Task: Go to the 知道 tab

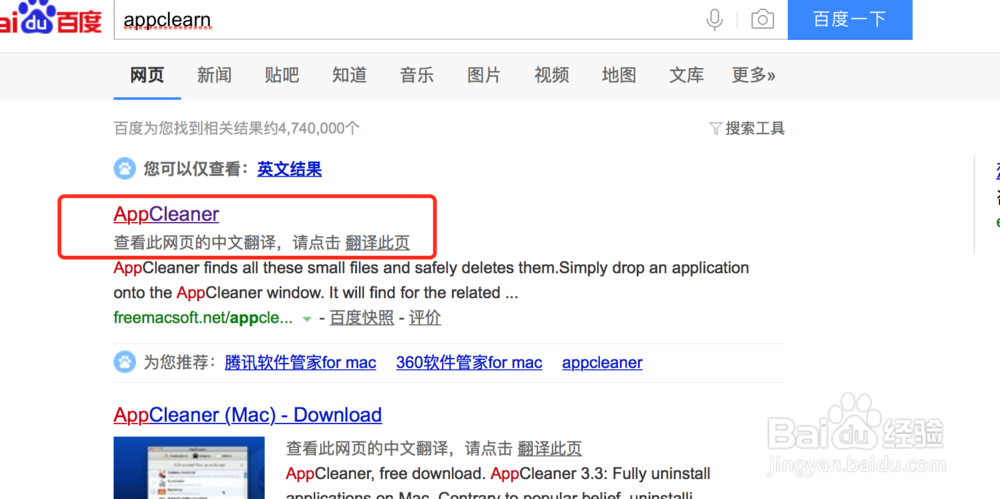Action: tap(349, 75)
